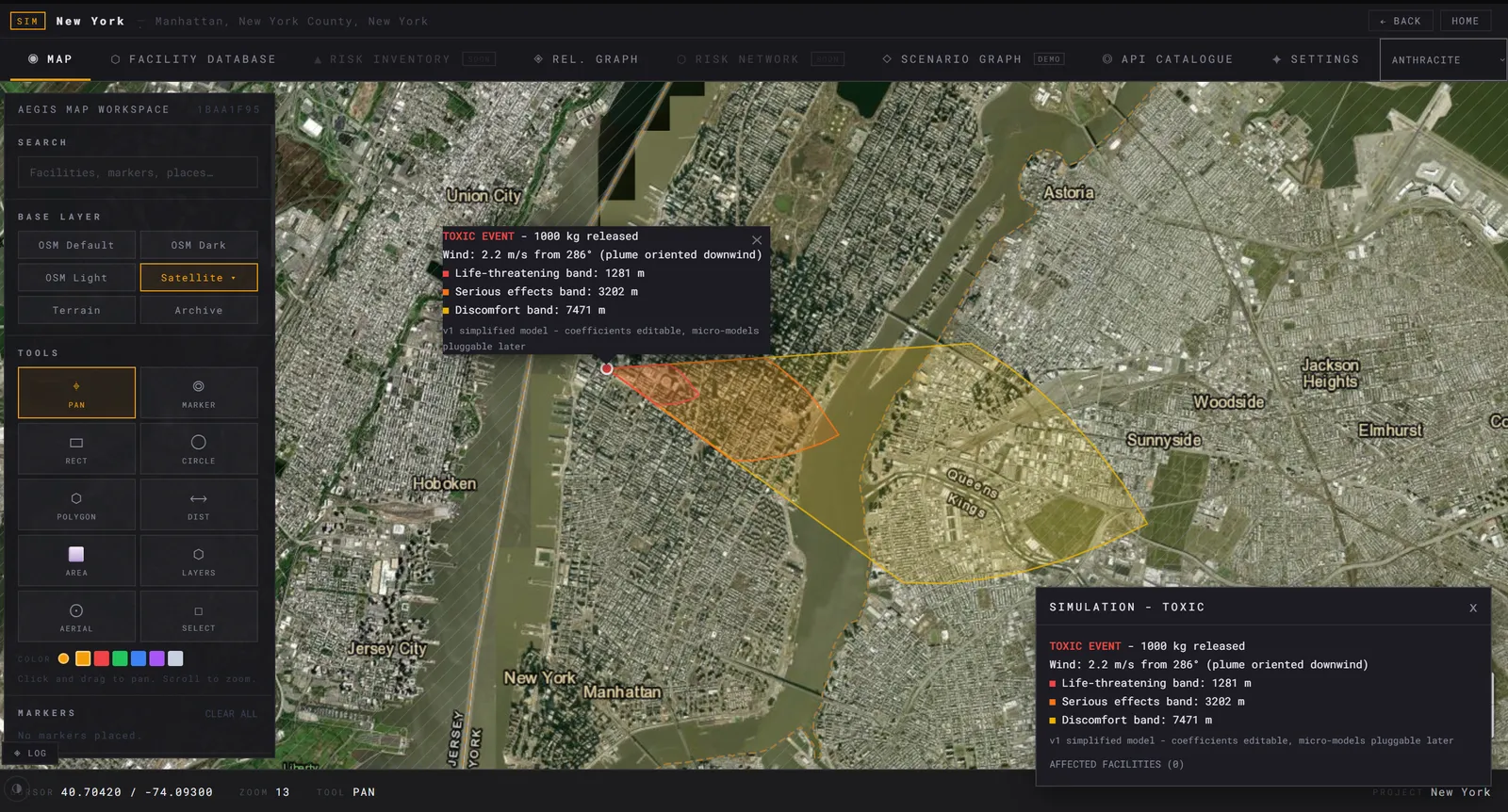Click the Manhattan map label
This screenshot has width=1508, height=812.
pos(622,692)
